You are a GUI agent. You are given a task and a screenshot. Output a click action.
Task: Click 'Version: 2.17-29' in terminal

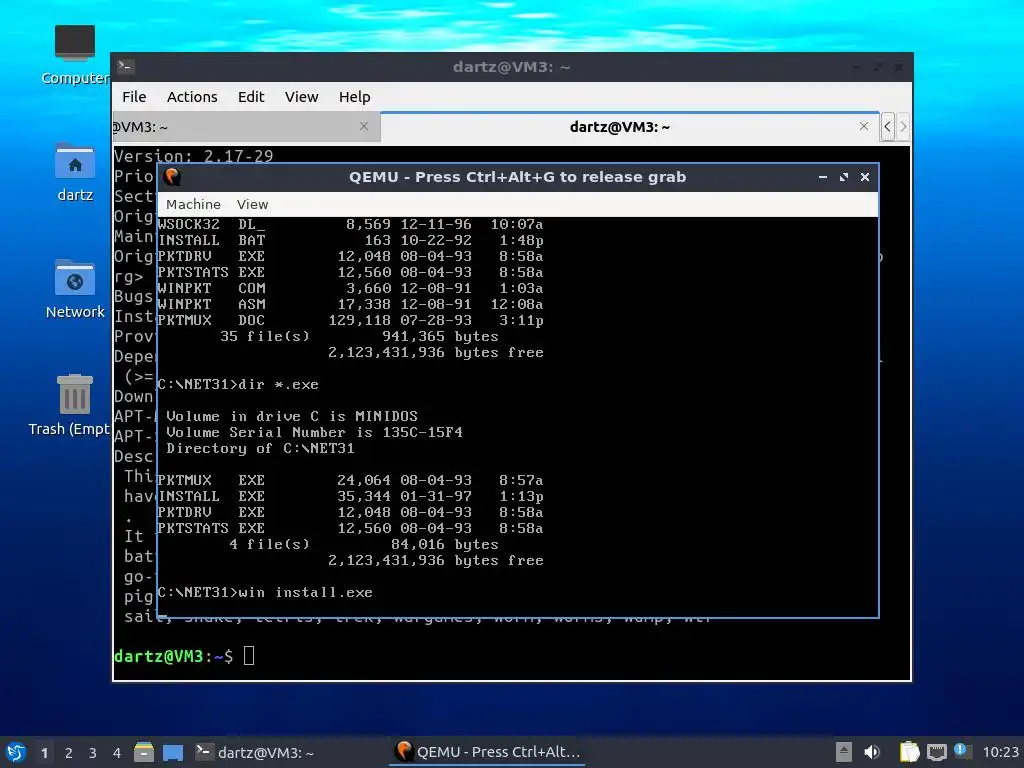pyautogui.click(x=193, y=155)
